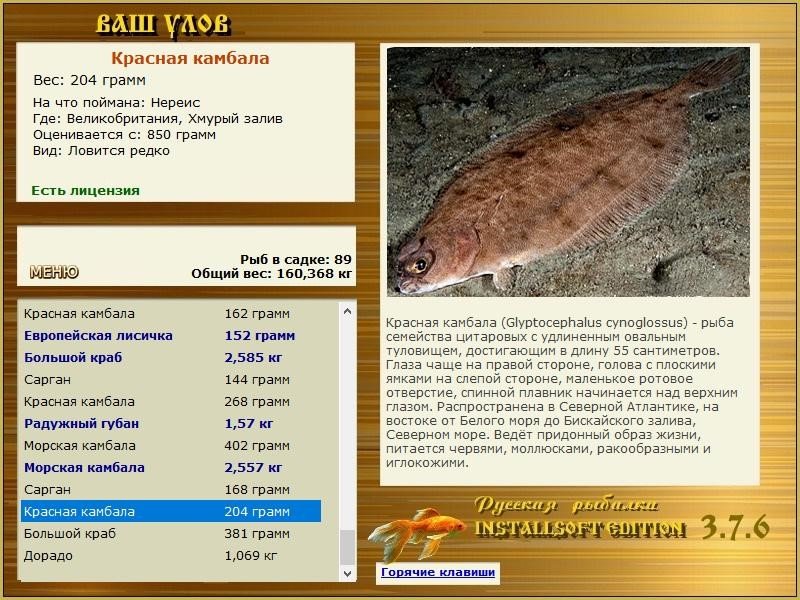Click the fish list scroll up arrow
This screenshot has height=600, width=800.
pos(347,311)
